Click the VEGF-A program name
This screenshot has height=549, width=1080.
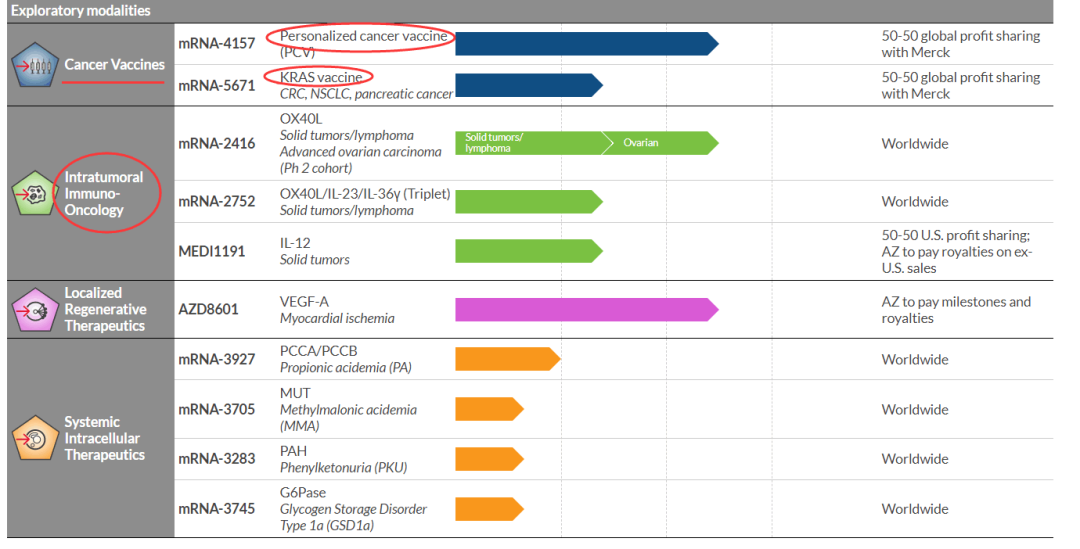point(304,302)
